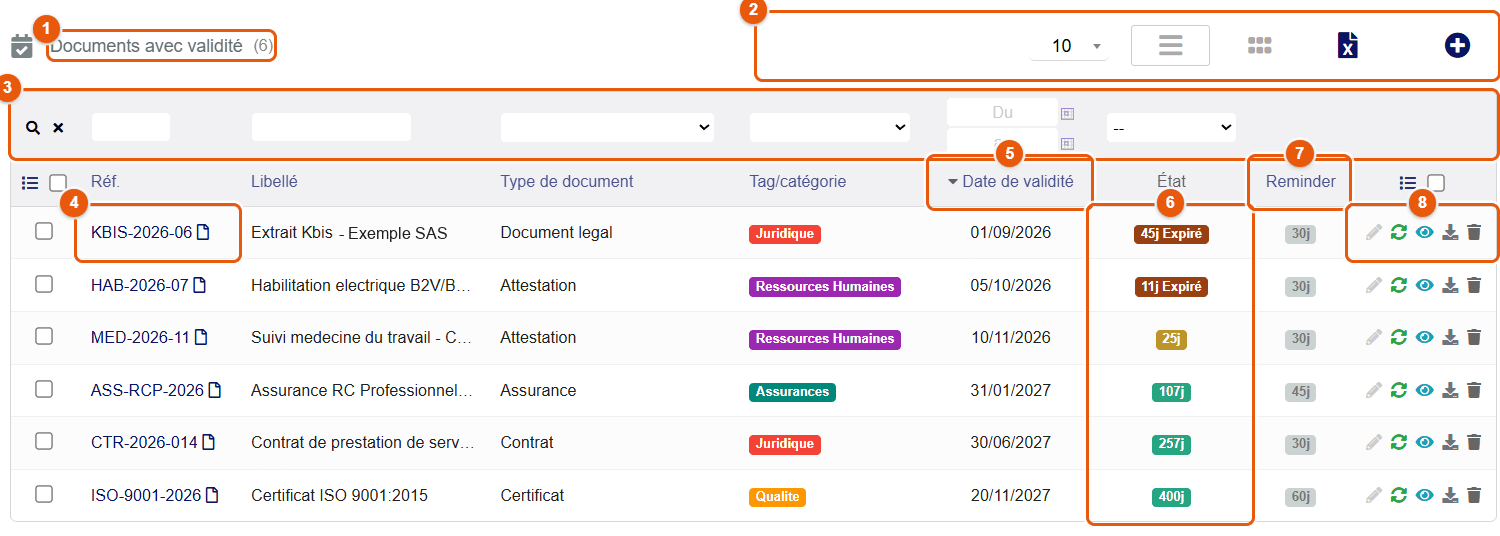1500x536 pixels.
Task: Download the ASS-RCP-2026 document
Action: click(1450, 390)
